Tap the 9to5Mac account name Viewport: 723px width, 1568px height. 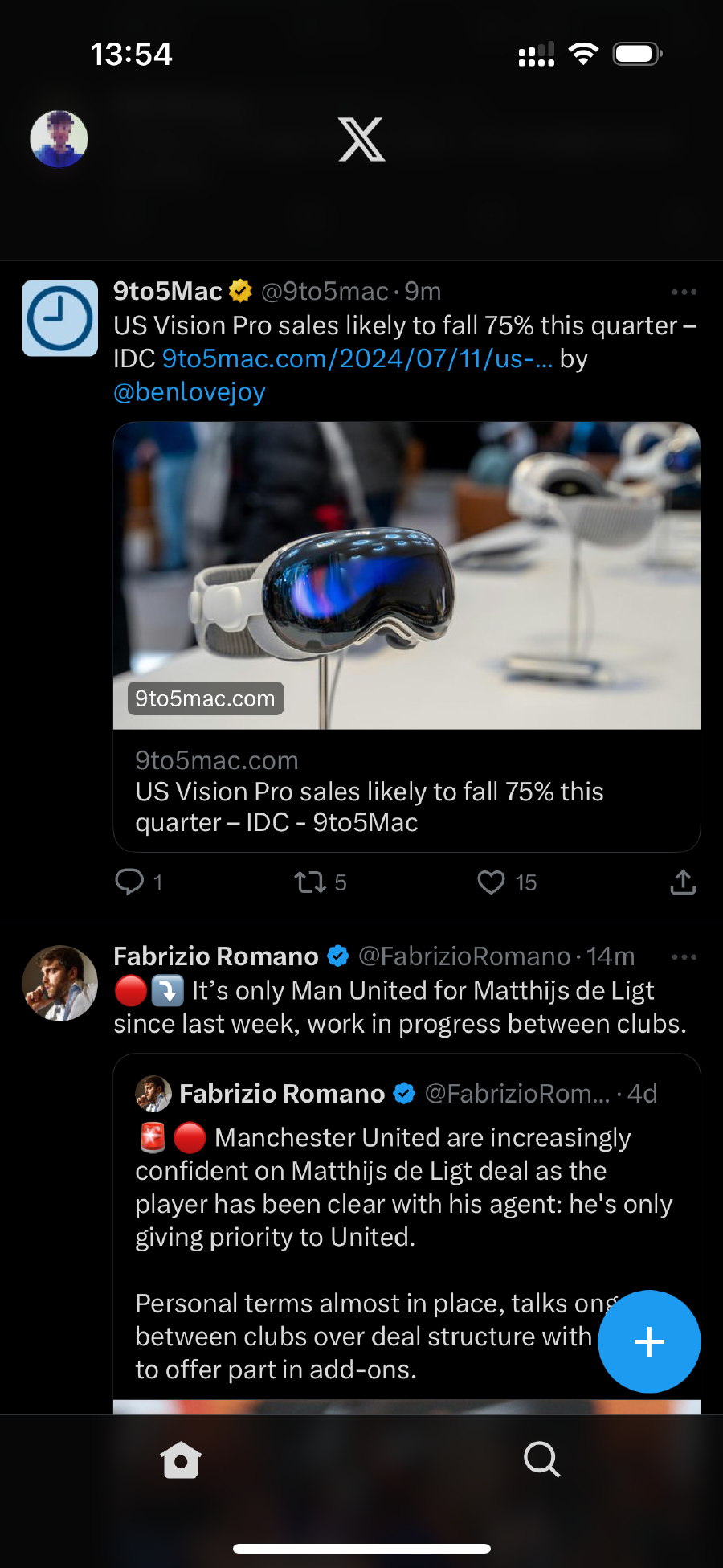pos(168,291)
